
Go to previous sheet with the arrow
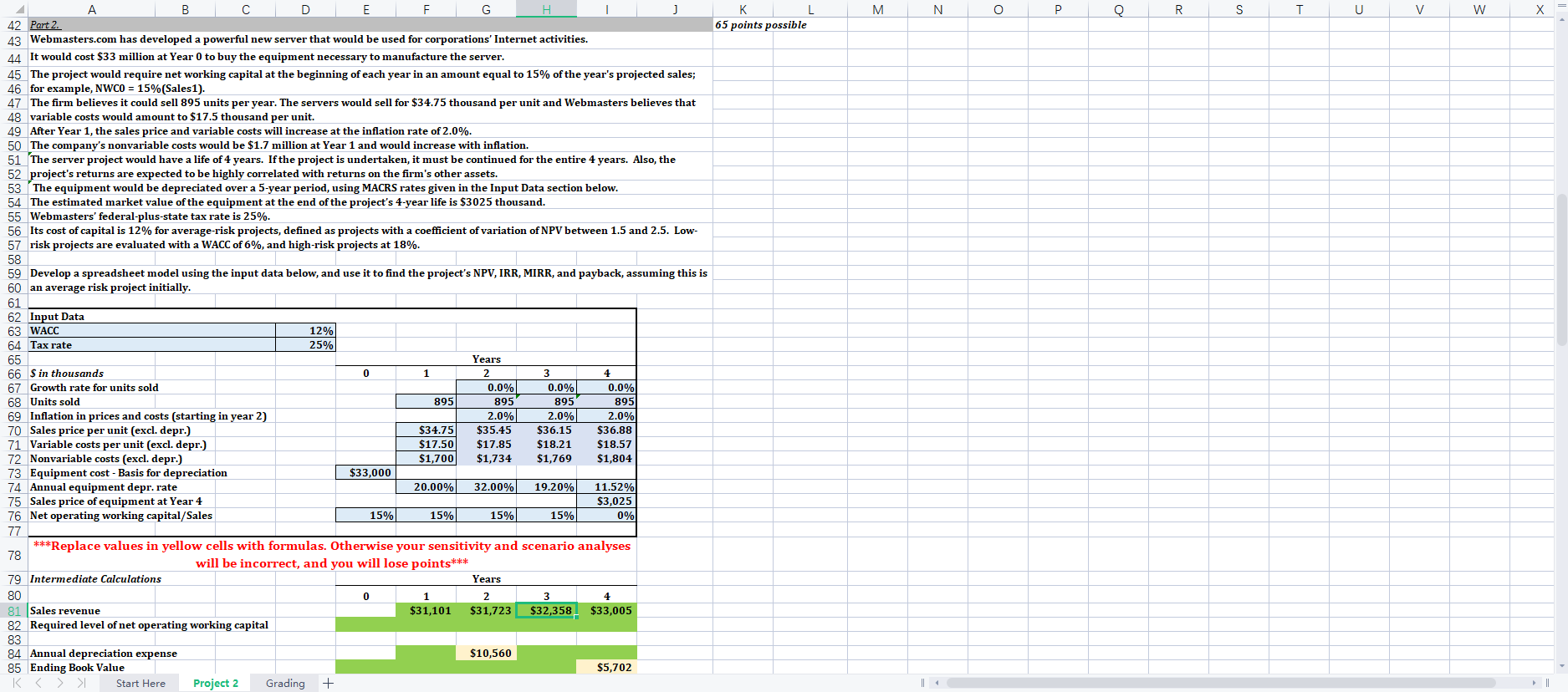click(x=38, y=683)
